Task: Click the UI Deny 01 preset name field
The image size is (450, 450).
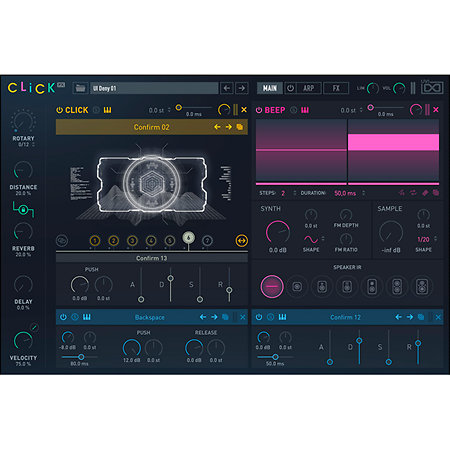Action: click(x=154, y=88)
